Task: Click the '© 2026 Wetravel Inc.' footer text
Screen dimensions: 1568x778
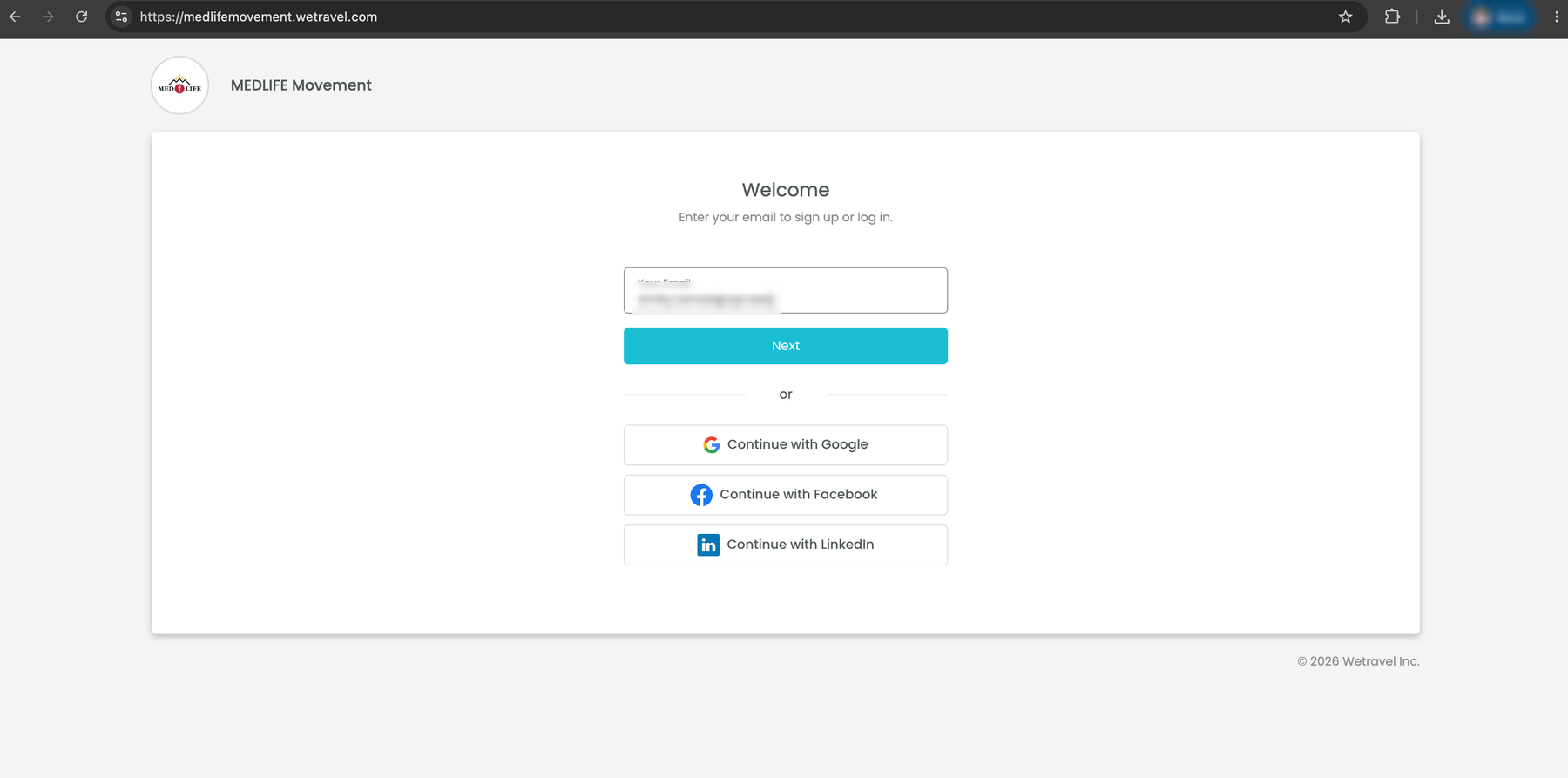Action: point(1358,661)
